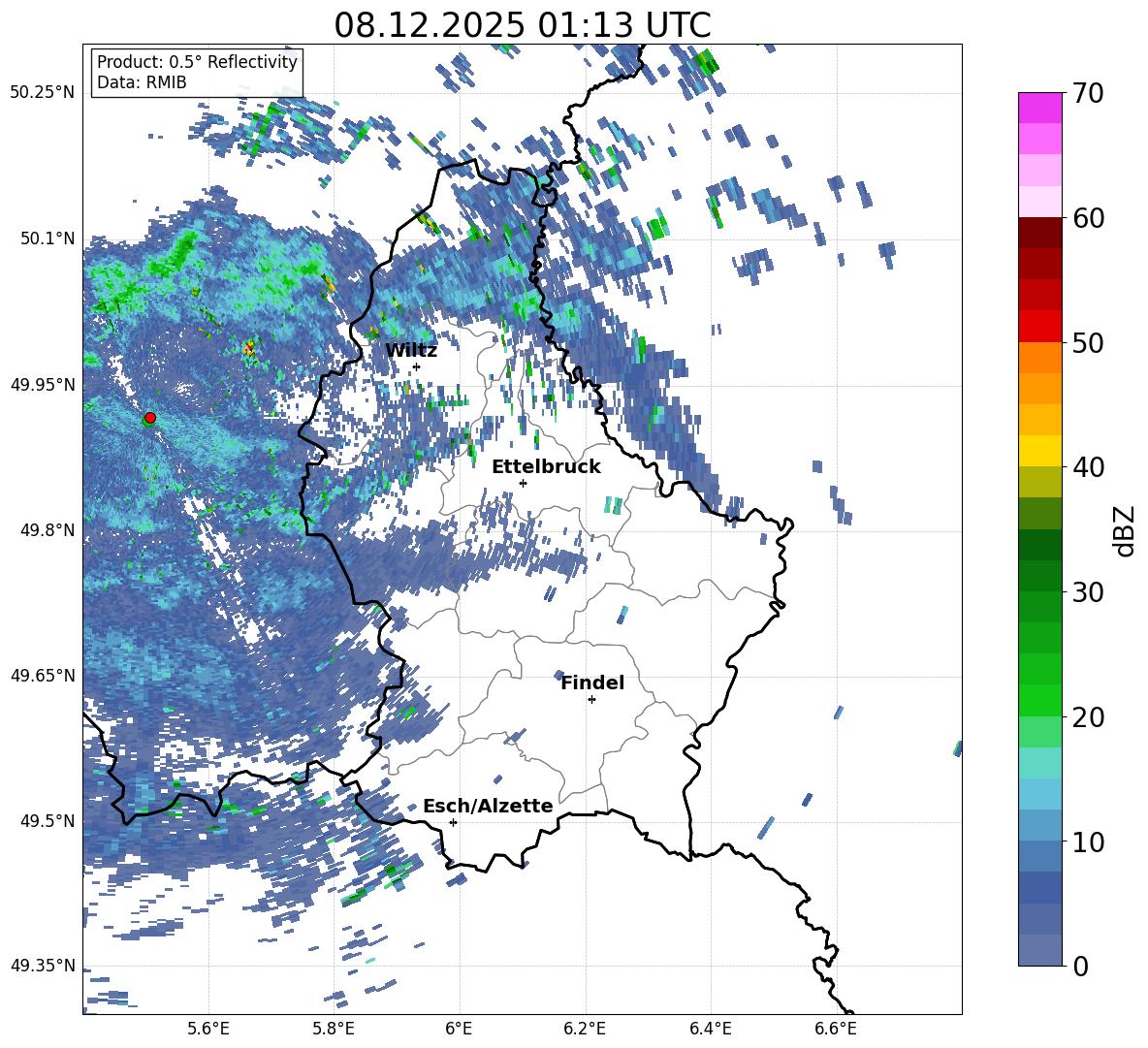
Task: Click the 49.8°N latitude label
Action: (48, 530)
